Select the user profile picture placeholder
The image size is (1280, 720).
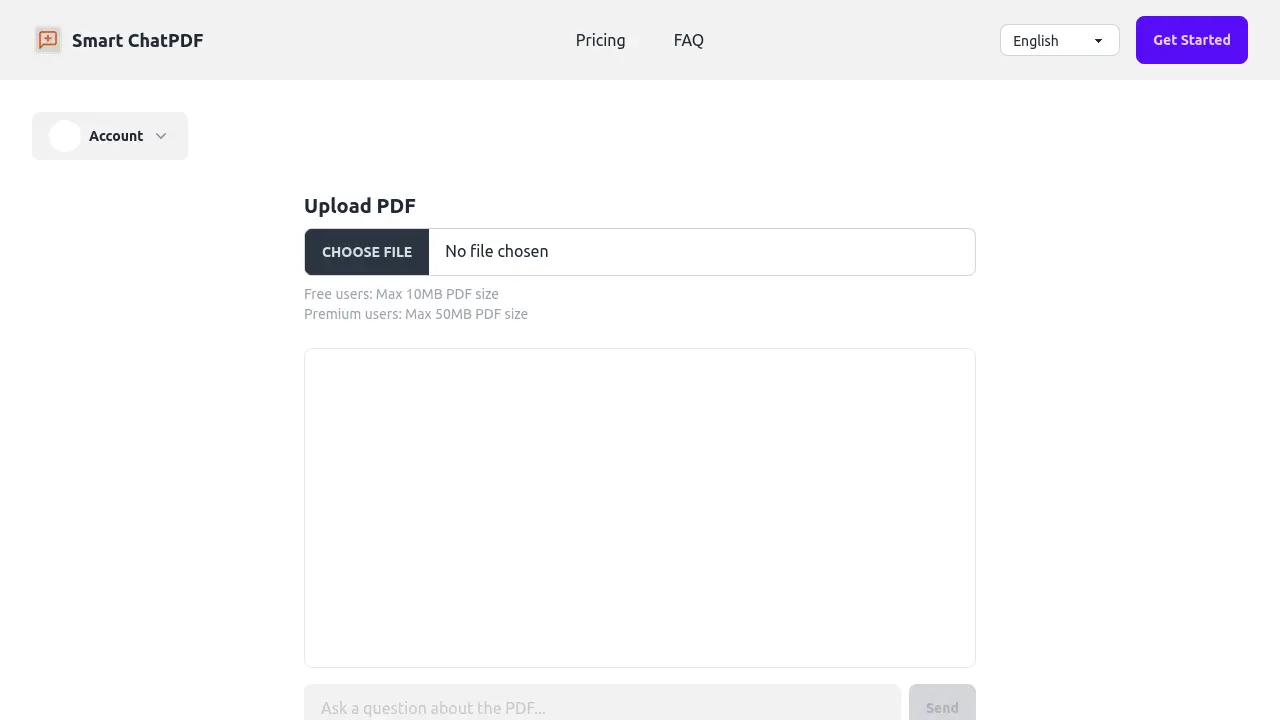click(x=65, y=136)
